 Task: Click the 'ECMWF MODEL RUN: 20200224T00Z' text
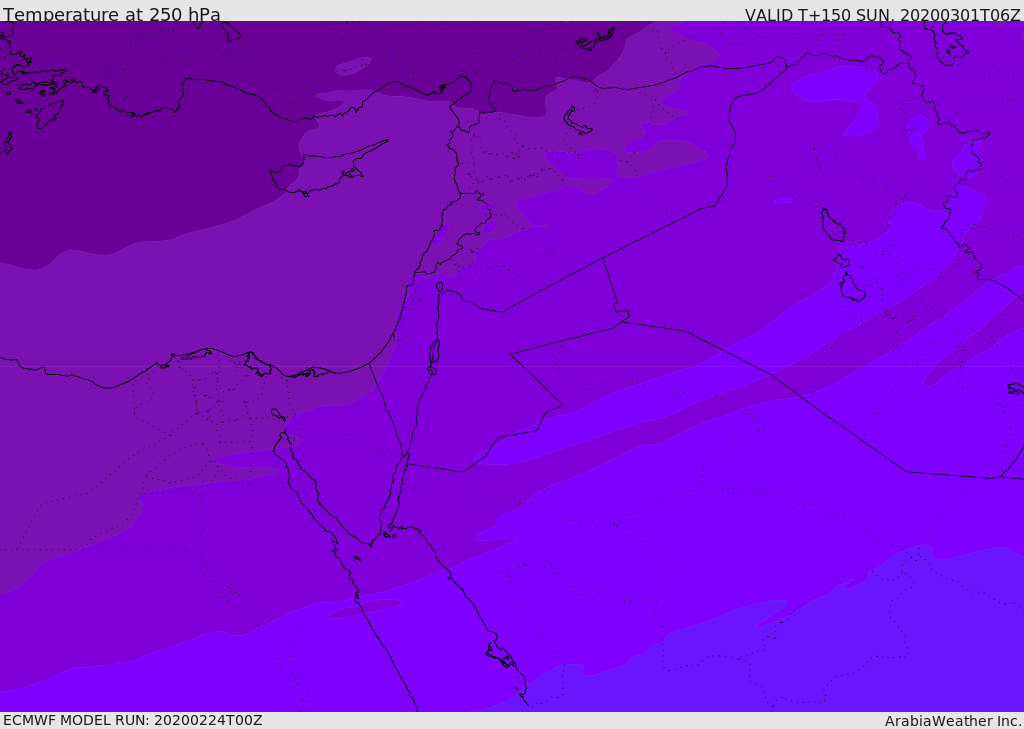pyautogui.click(x=133, y=720)
